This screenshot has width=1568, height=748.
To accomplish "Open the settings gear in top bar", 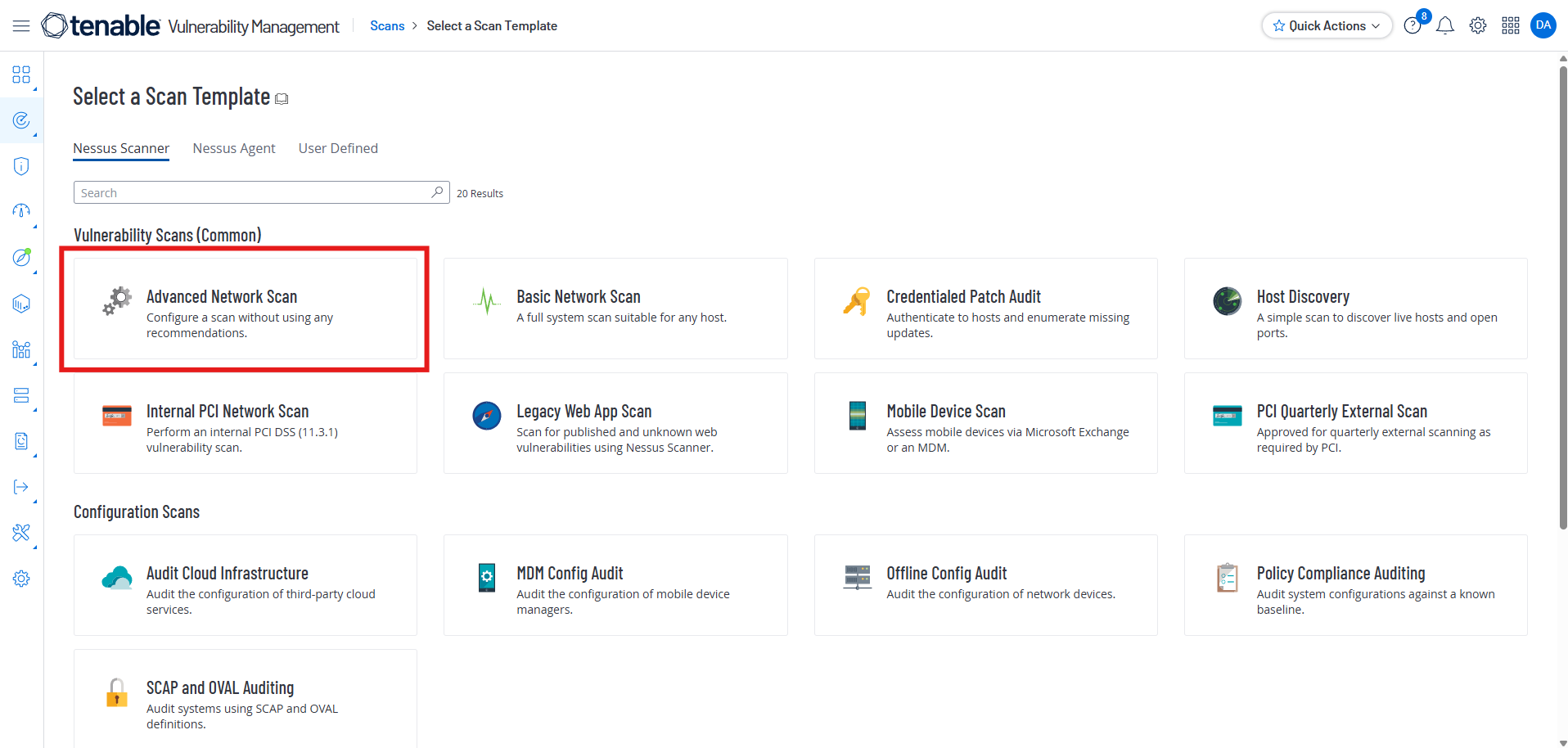I will pyautogui.click(x=1478, y=26).
